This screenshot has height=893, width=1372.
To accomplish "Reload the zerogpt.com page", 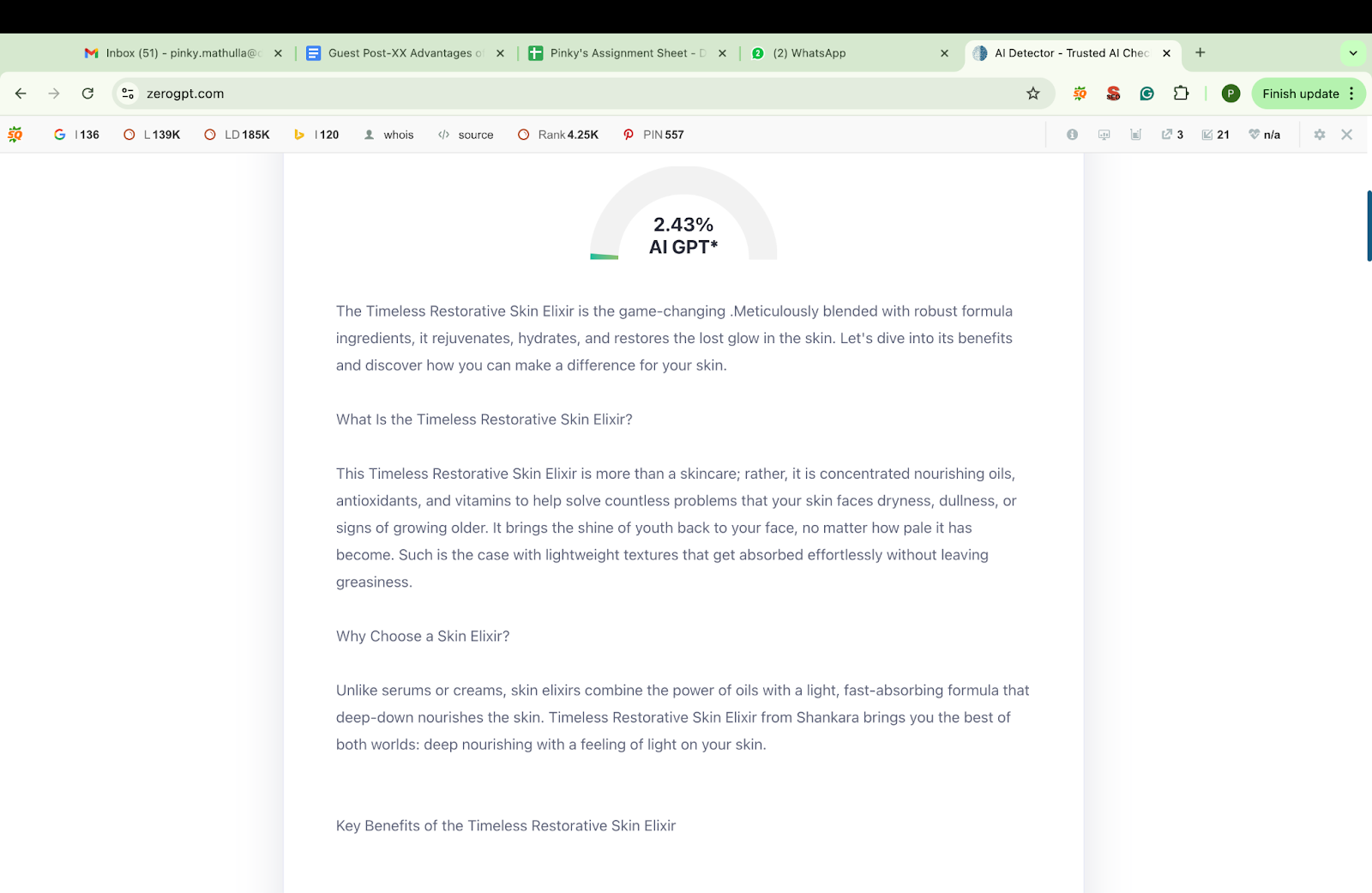I will coord(87,94).
